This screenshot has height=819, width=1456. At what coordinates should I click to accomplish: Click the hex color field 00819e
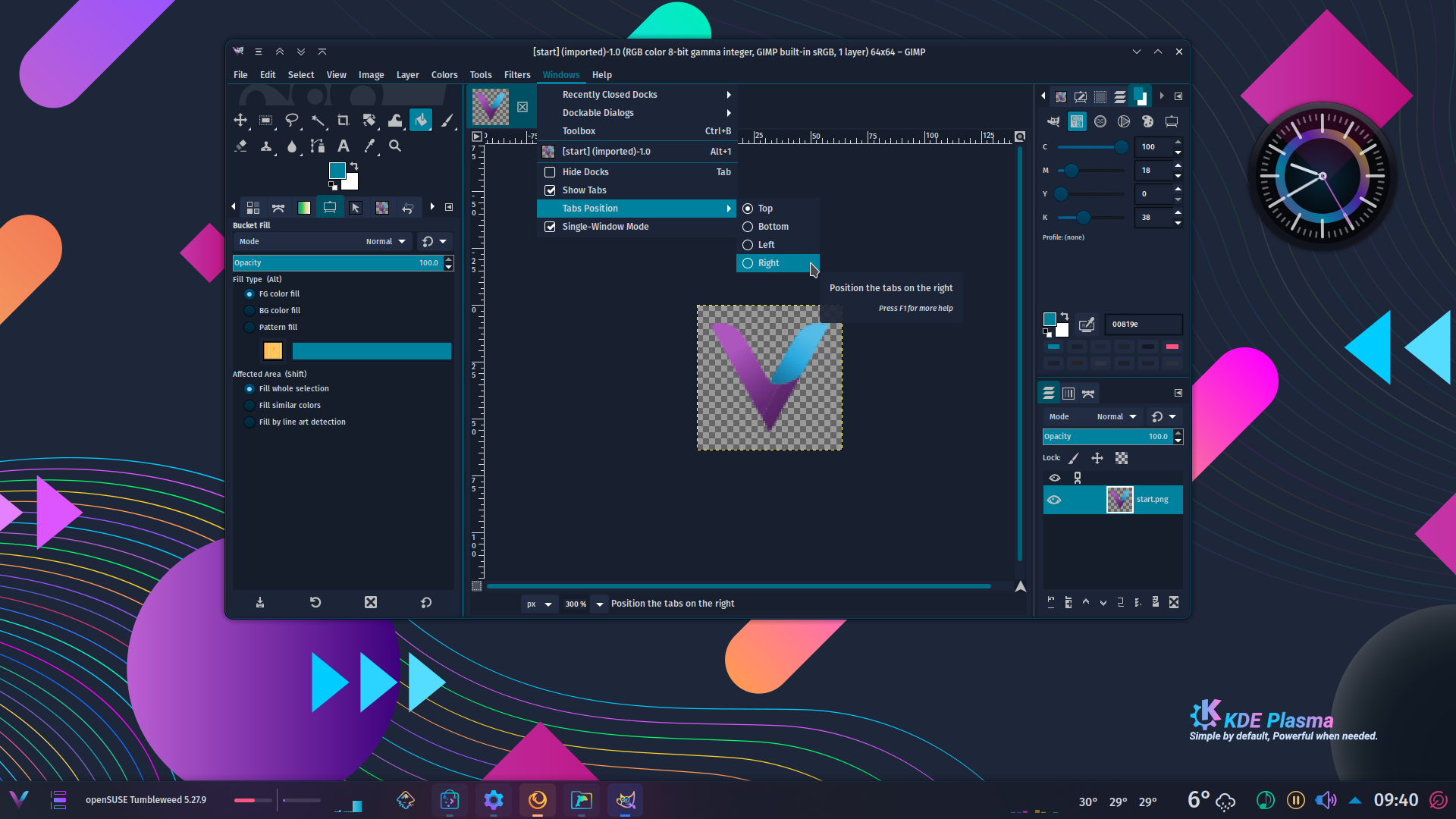click(x=1143, y=325)
